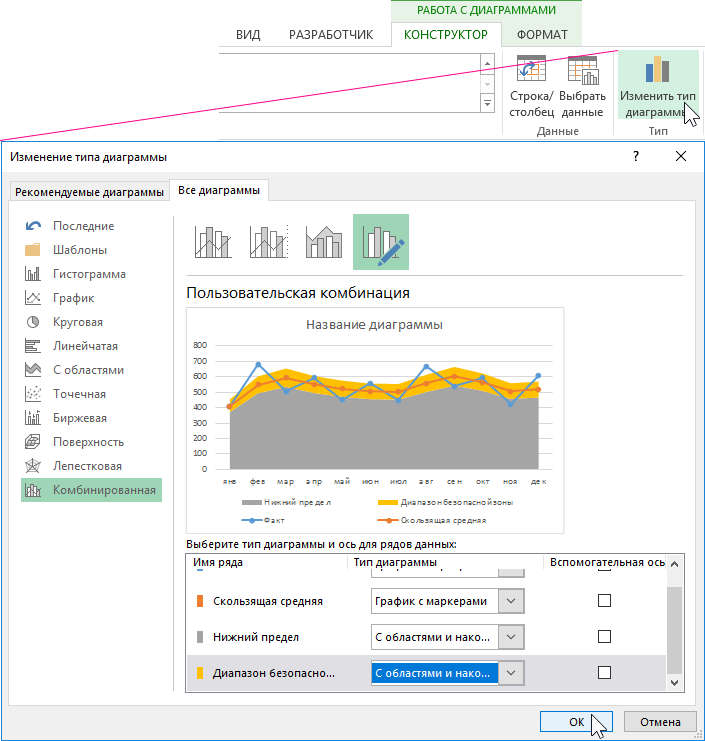This screenshot has height=741, width=705.
Task: Click the Отмена button
Action: pyautogui.click(x=660, y=722)
